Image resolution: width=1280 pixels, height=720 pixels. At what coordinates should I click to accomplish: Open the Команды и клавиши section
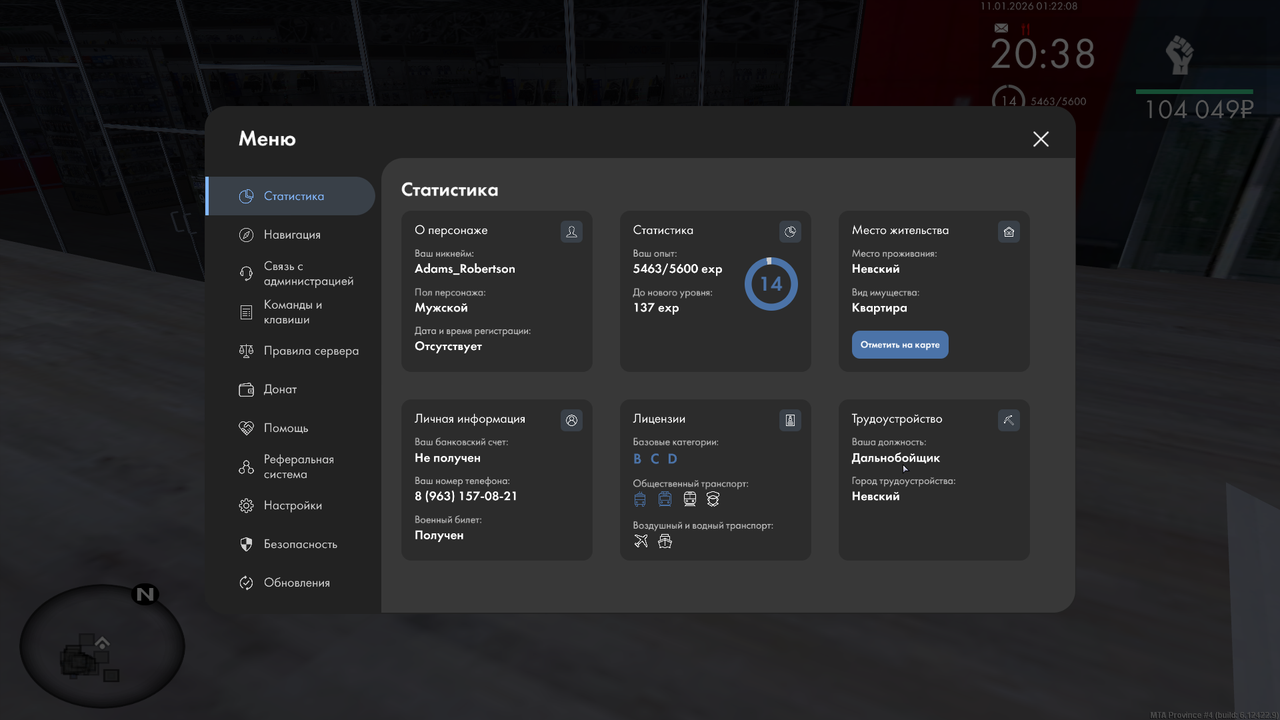[291, 312]
